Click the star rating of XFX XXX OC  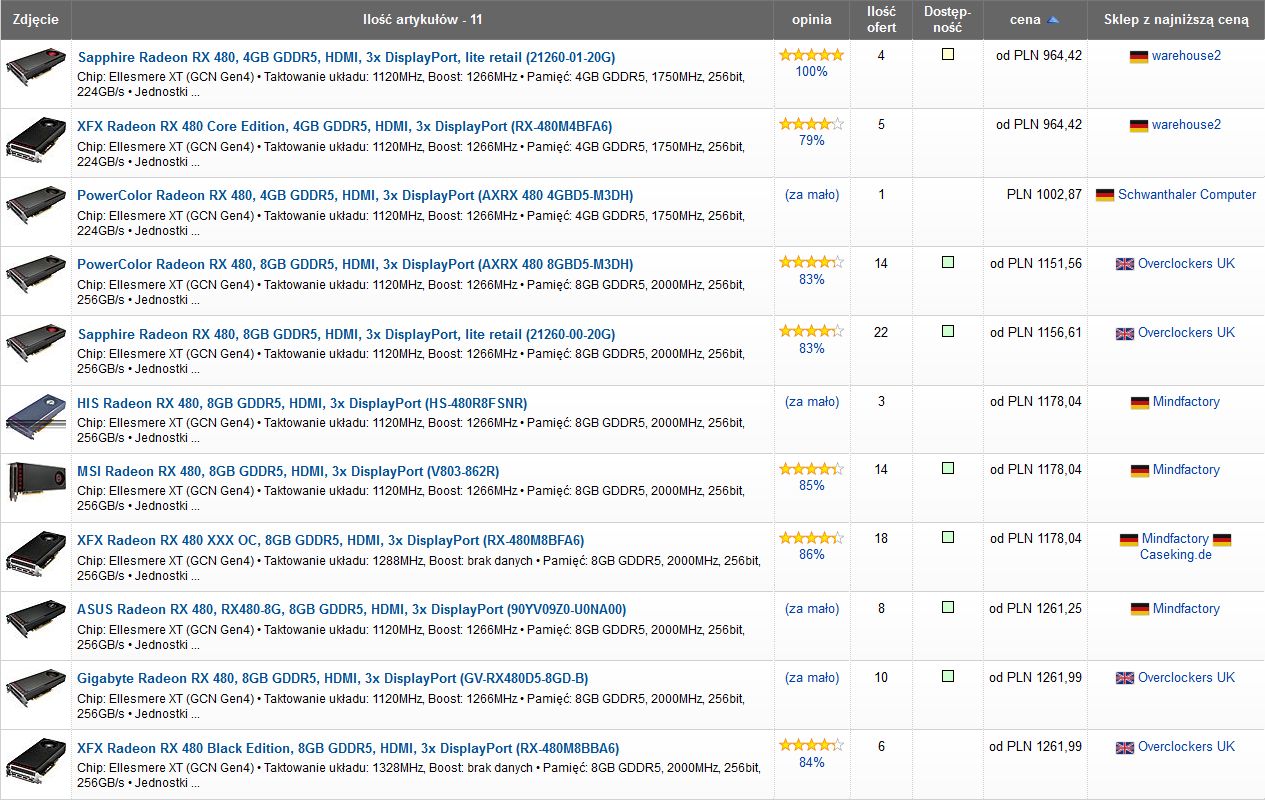coord(811,537)
